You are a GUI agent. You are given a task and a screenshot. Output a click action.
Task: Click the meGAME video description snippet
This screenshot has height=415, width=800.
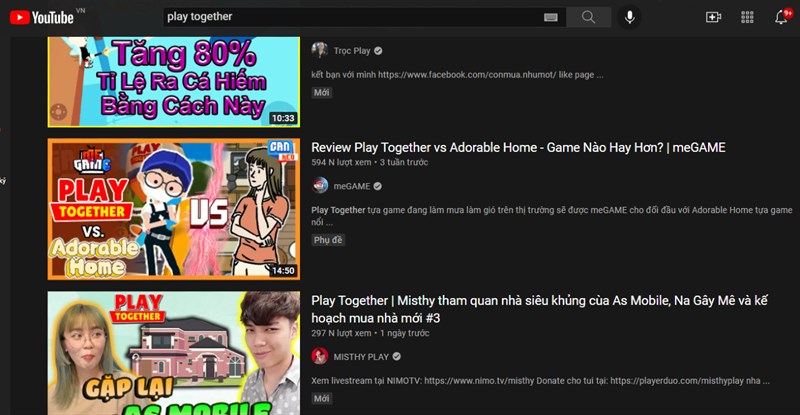click(x=552, y=216)
